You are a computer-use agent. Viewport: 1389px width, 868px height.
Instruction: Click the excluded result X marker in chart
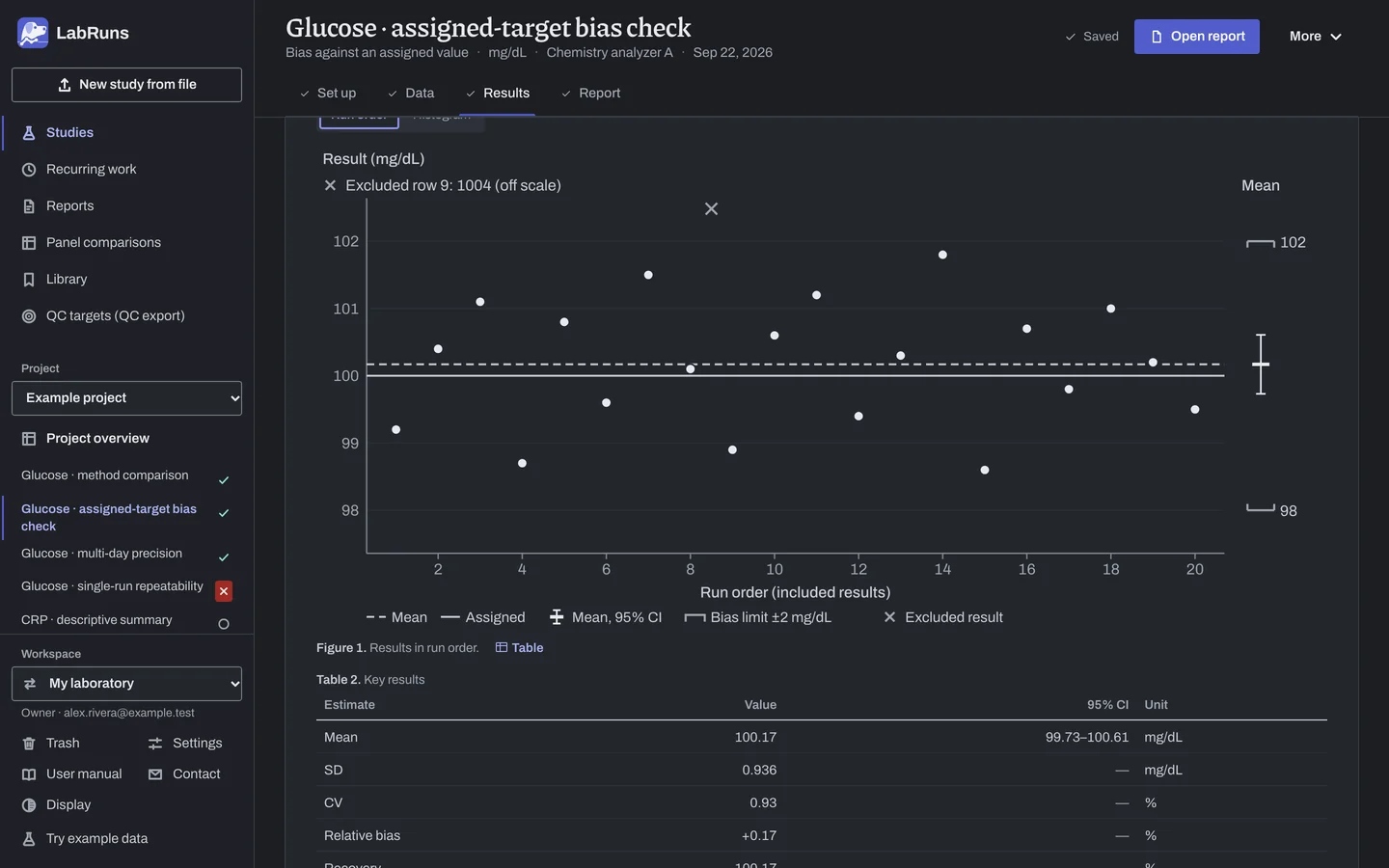(711, 209)
